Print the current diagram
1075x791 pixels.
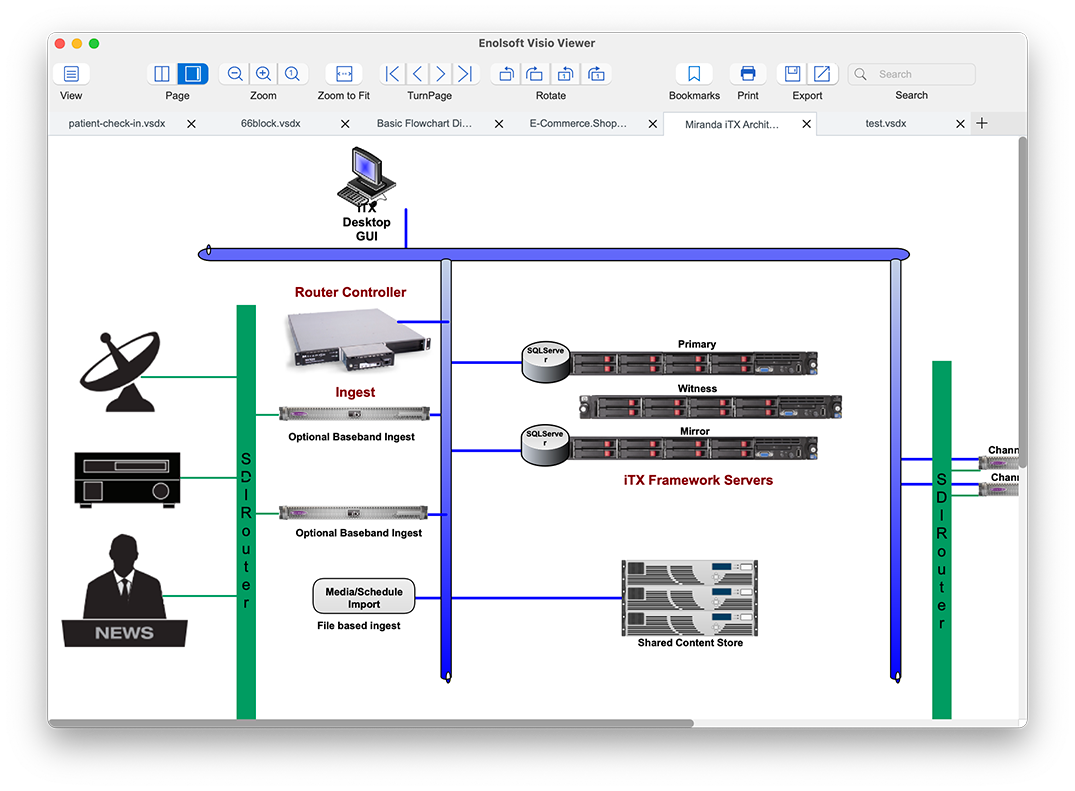click(x=747, y=74)
